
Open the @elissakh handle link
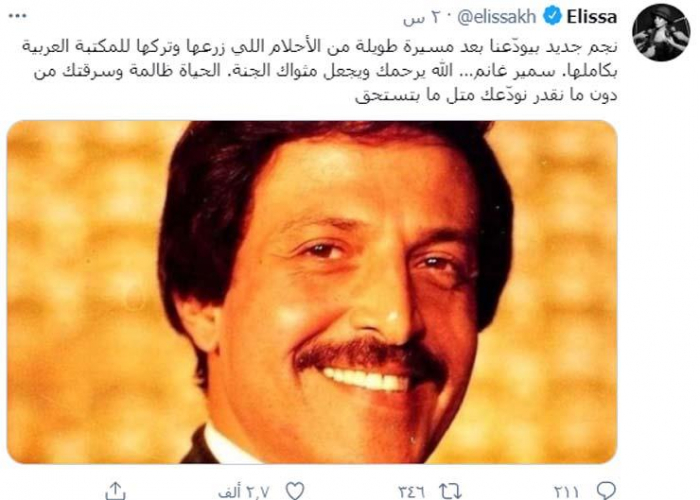pos(496,17)
